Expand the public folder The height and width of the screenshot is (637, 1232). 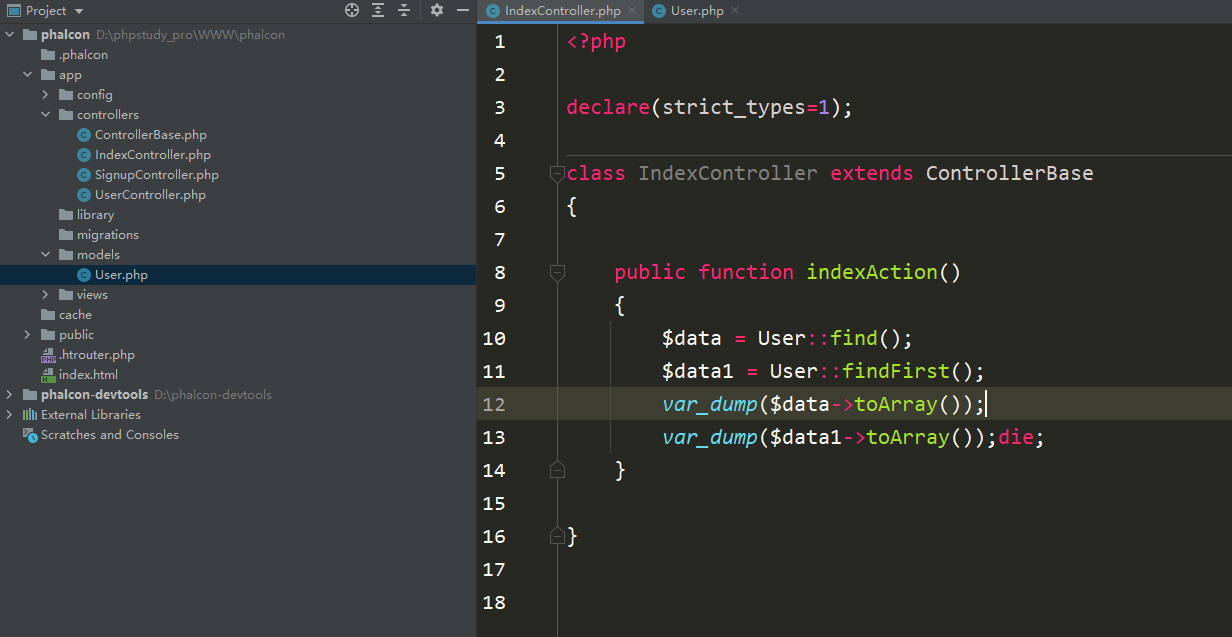click(x=28, y=334)
